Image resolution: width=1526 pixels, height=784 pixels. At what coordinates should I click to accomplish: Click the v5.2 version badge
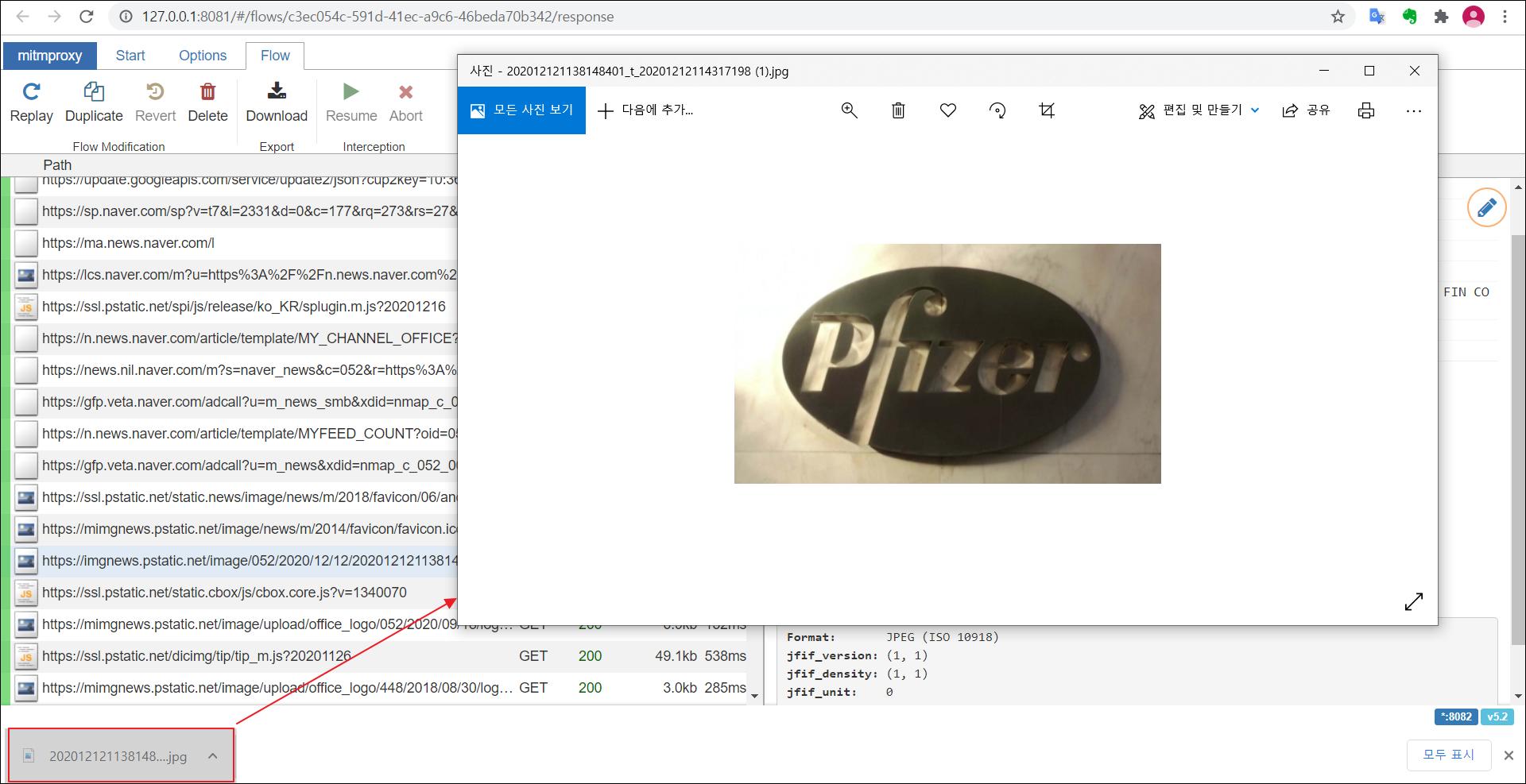1497,716
